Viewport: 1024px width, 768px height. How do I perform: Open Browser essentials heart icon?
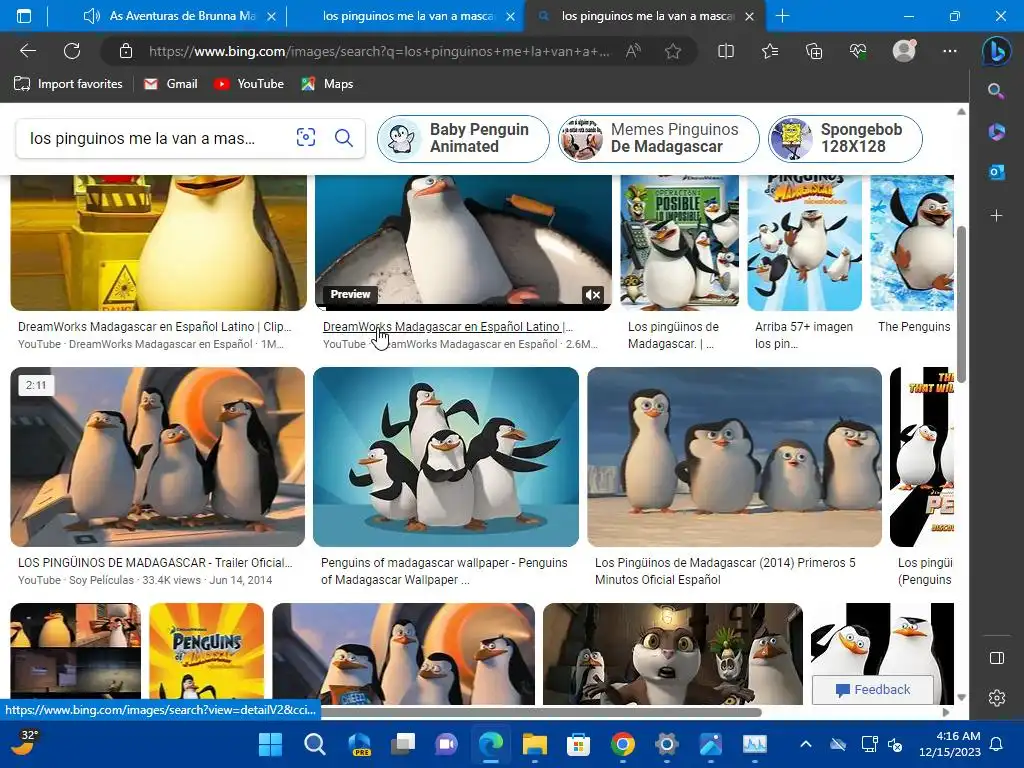(858, 51)
